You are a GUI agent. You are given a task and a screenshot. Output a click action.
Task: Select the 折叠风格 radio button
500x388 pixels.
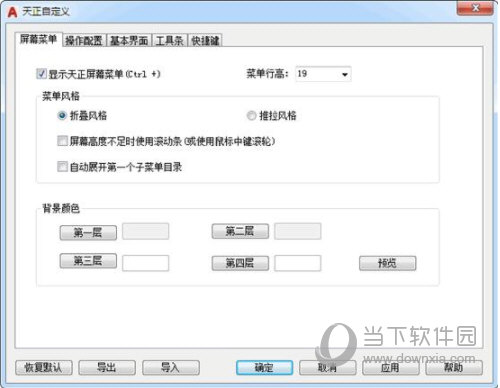coord(62,116)
